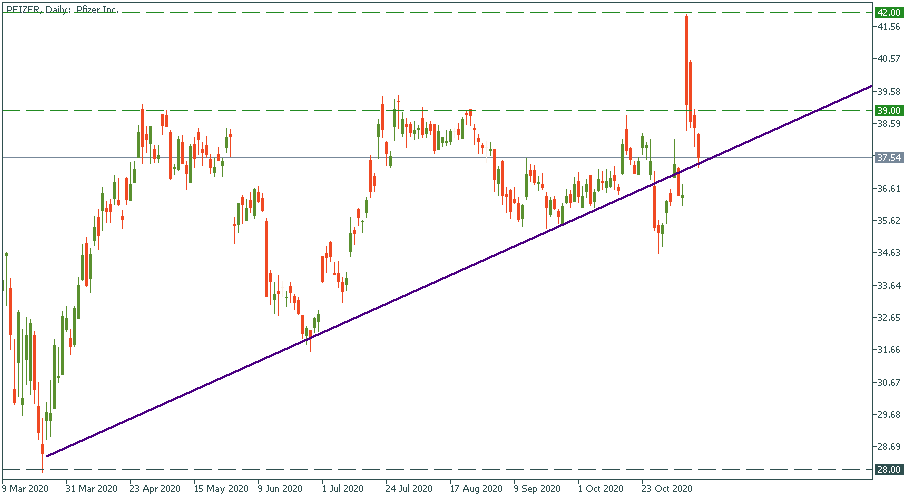Select the 37.54 current price label

point(888,157)
